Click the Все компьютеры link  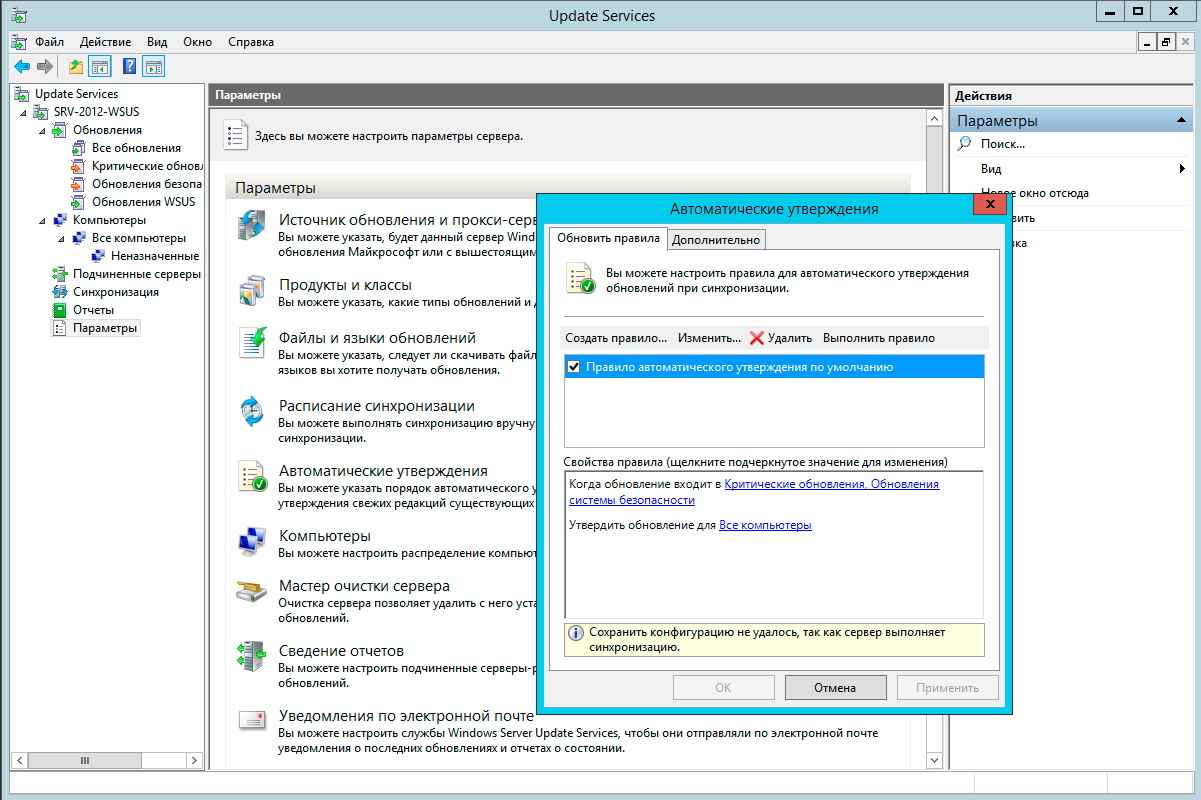click(x=765, y=525)
